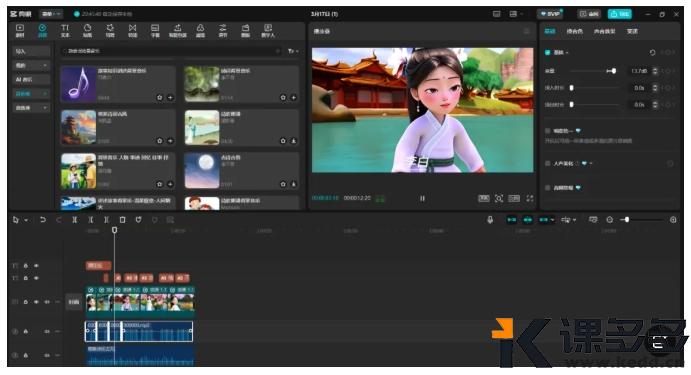Open the Text (TI) tab

tap(65, 30)
